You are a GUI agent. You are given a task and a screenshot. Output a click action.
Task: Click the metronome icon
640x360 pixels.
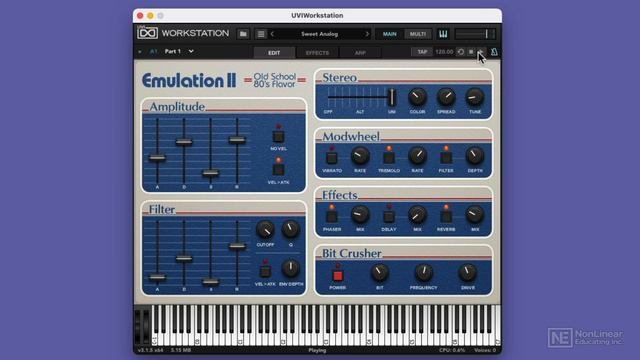click(x=494, y=52)
